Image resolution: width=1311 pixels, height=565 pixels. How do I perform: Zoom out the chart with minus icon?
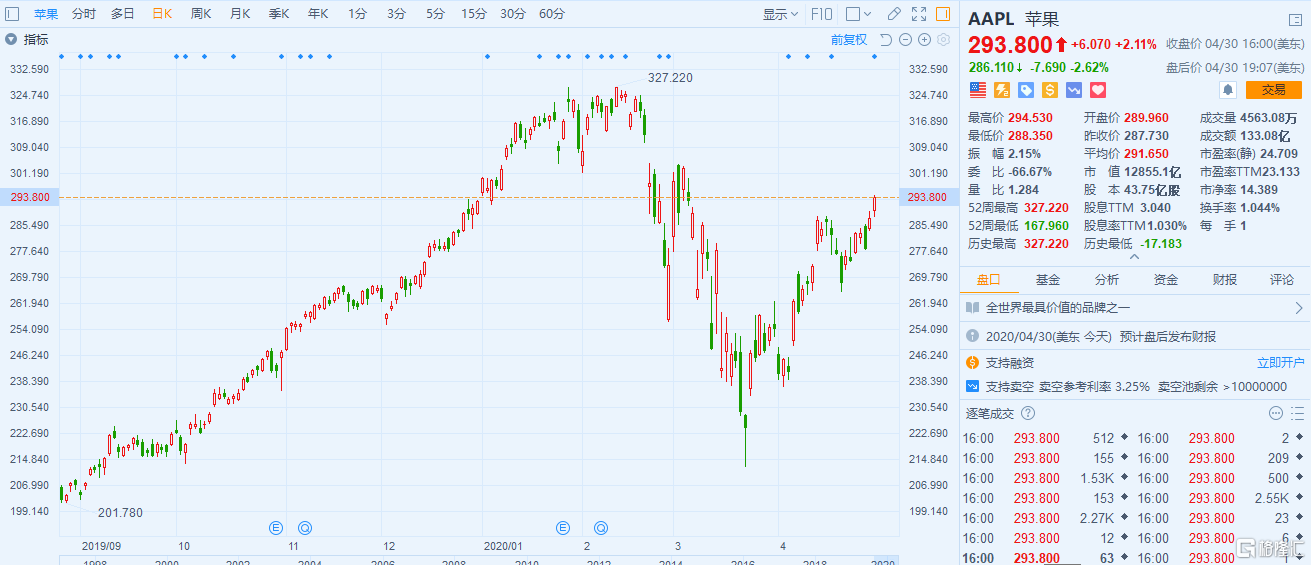(x=905, y=40)
